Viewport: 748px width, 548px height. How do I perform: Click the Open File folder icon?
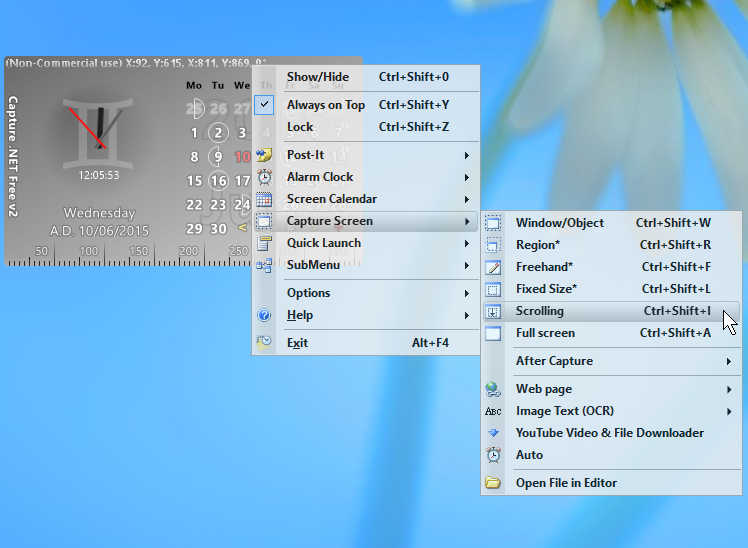click(x=493, y=483)
